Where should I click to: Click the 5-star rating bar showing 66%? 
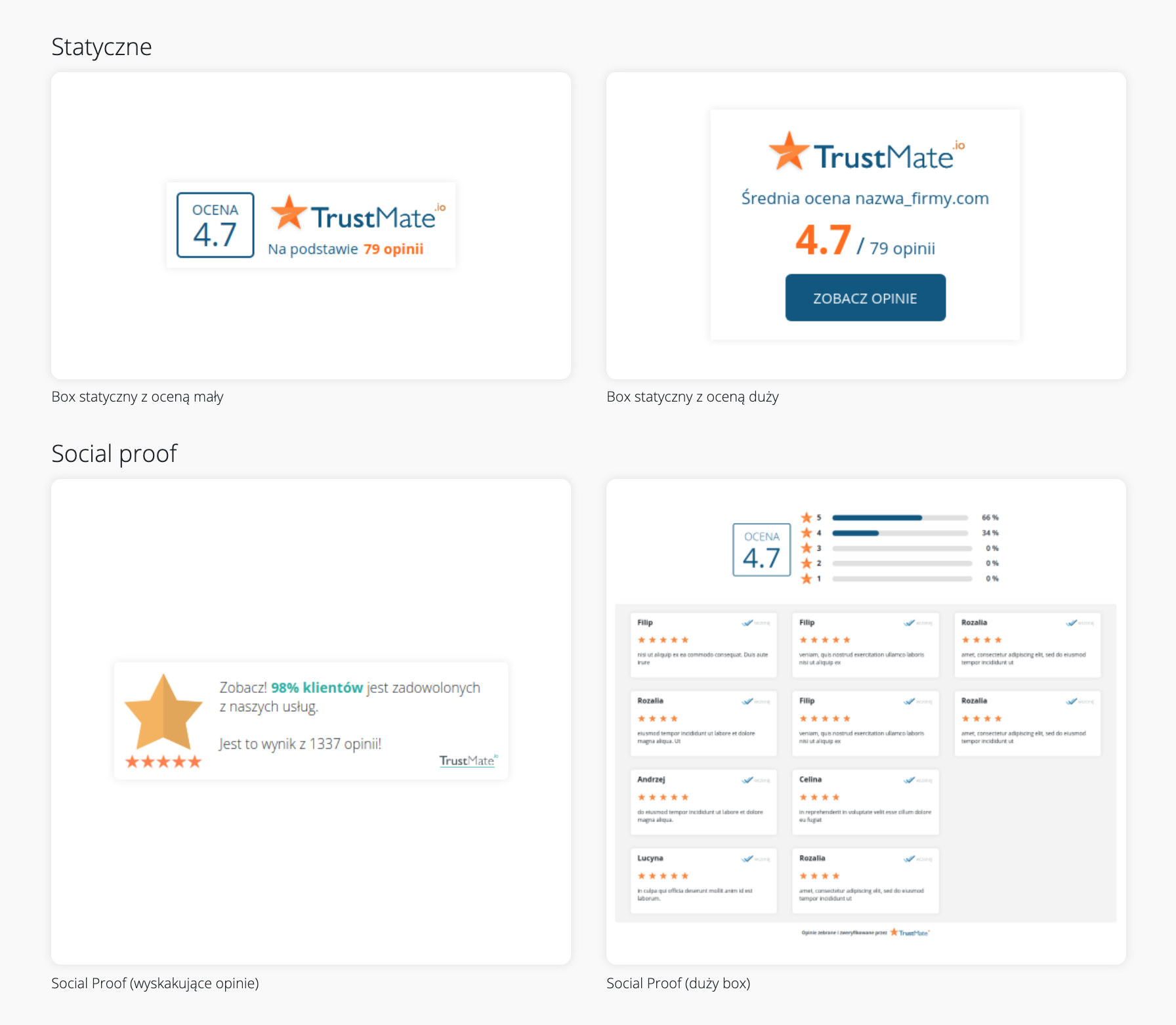(x=900, y=518)
